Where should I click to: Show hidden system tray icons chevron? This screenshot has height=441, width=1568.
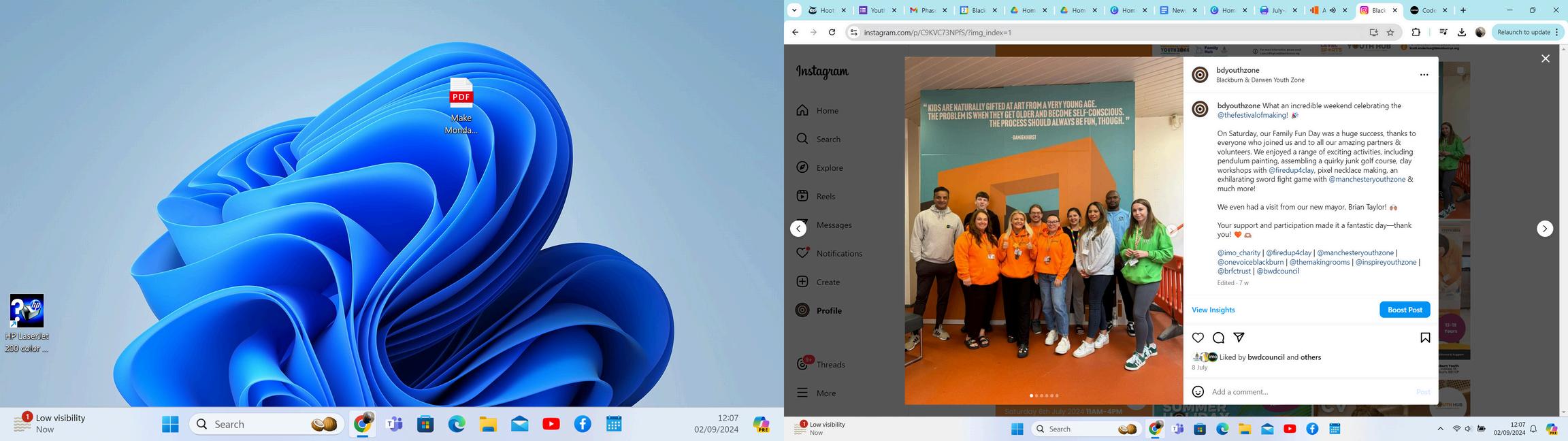(x=1440, y=429)
